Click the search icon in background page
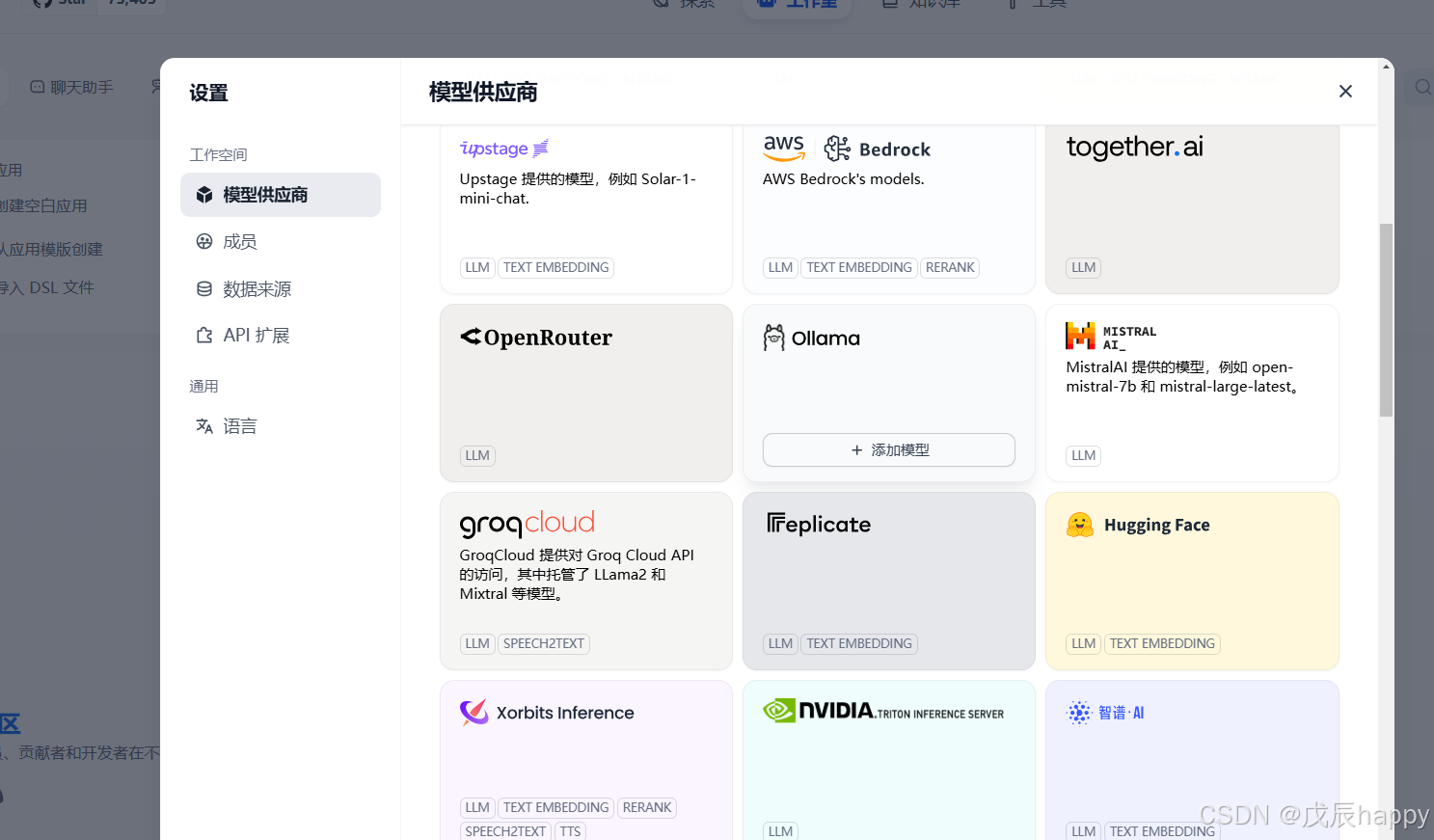Screen dimensions: 1434x840 point(1422,87)
